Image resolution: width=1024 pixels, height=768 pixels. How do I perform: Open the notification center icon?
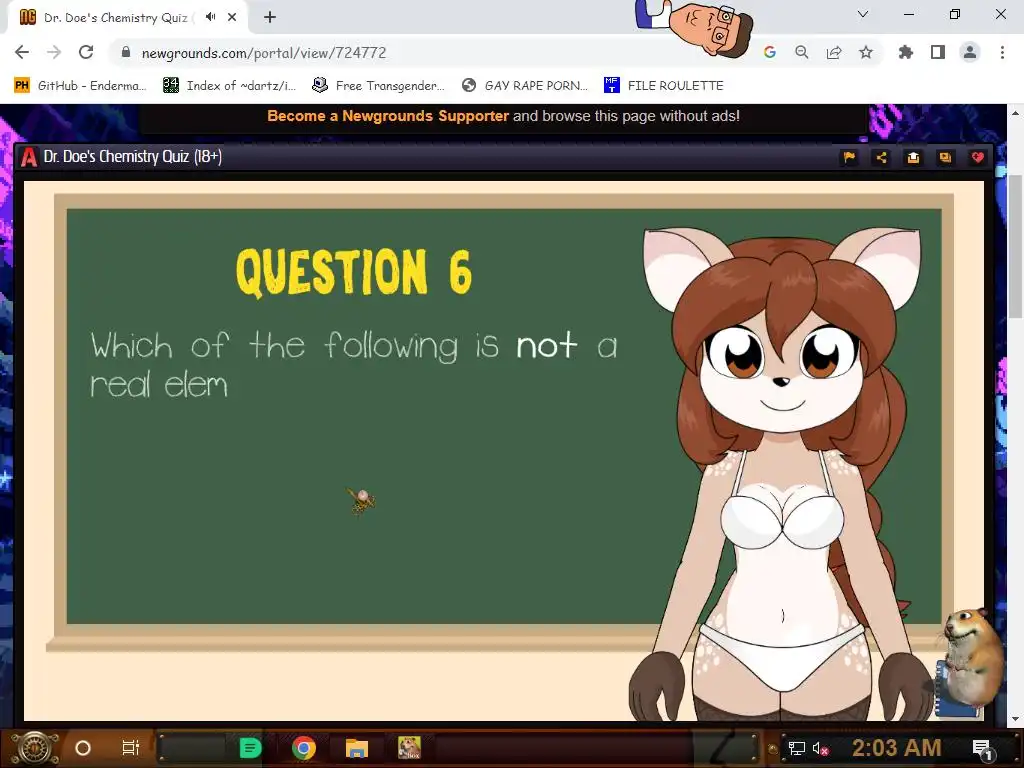coord(982,748)
